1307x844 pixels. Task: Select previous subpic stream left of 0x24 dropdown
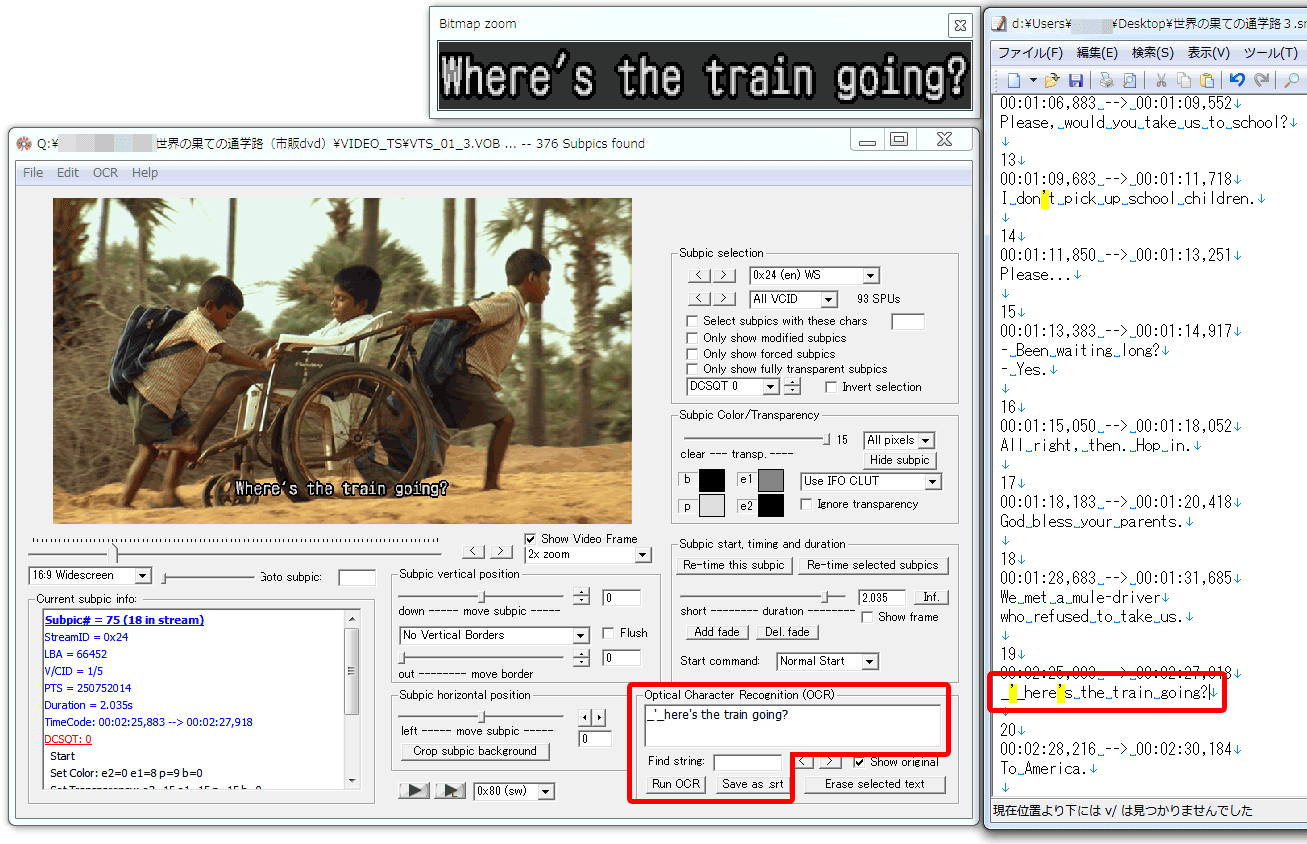tap(700, 275)
